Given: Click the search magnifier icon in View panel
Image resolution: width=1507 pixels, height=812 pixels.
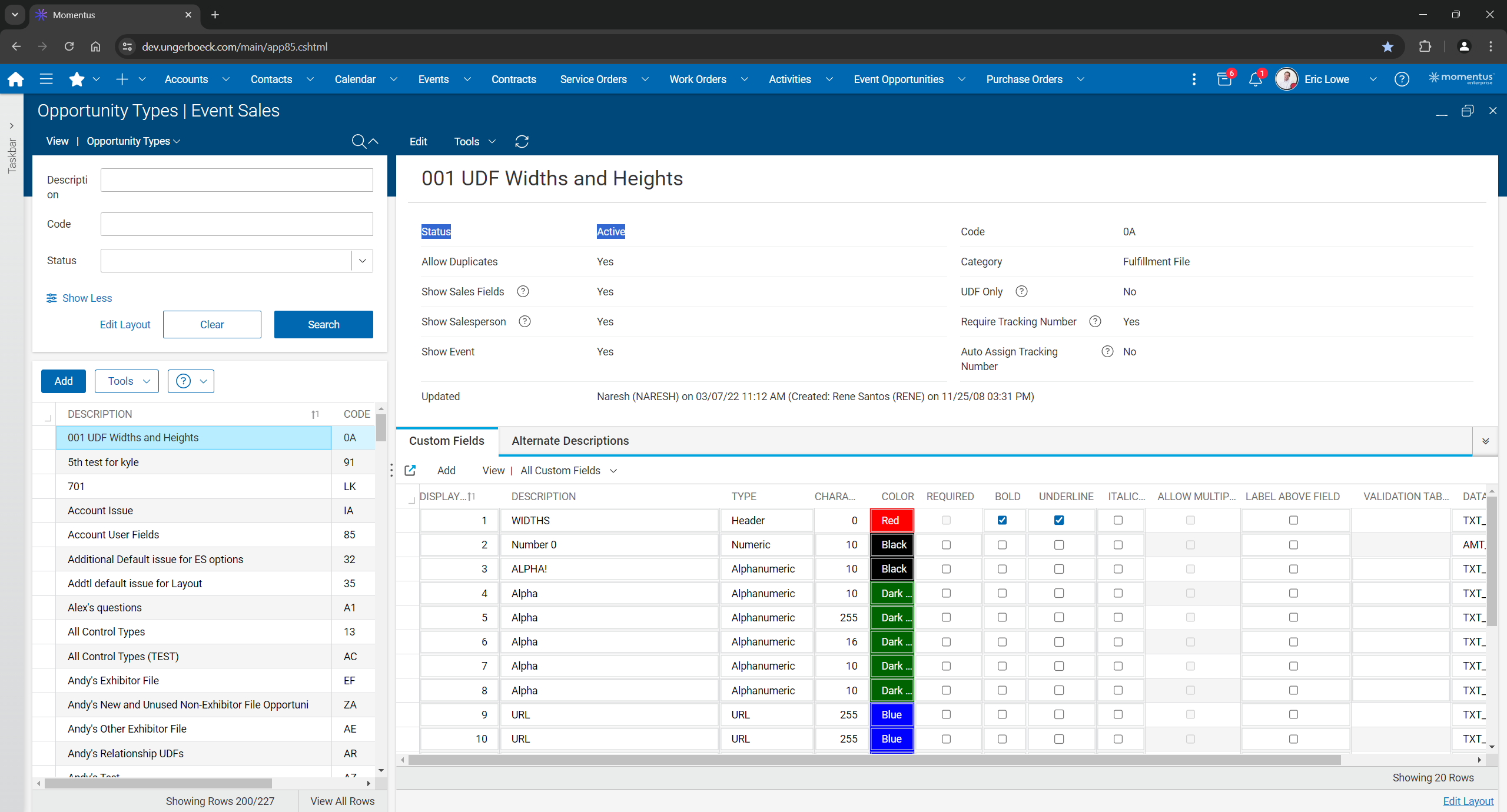Looking at the screenshot, I should coord(359,141).
